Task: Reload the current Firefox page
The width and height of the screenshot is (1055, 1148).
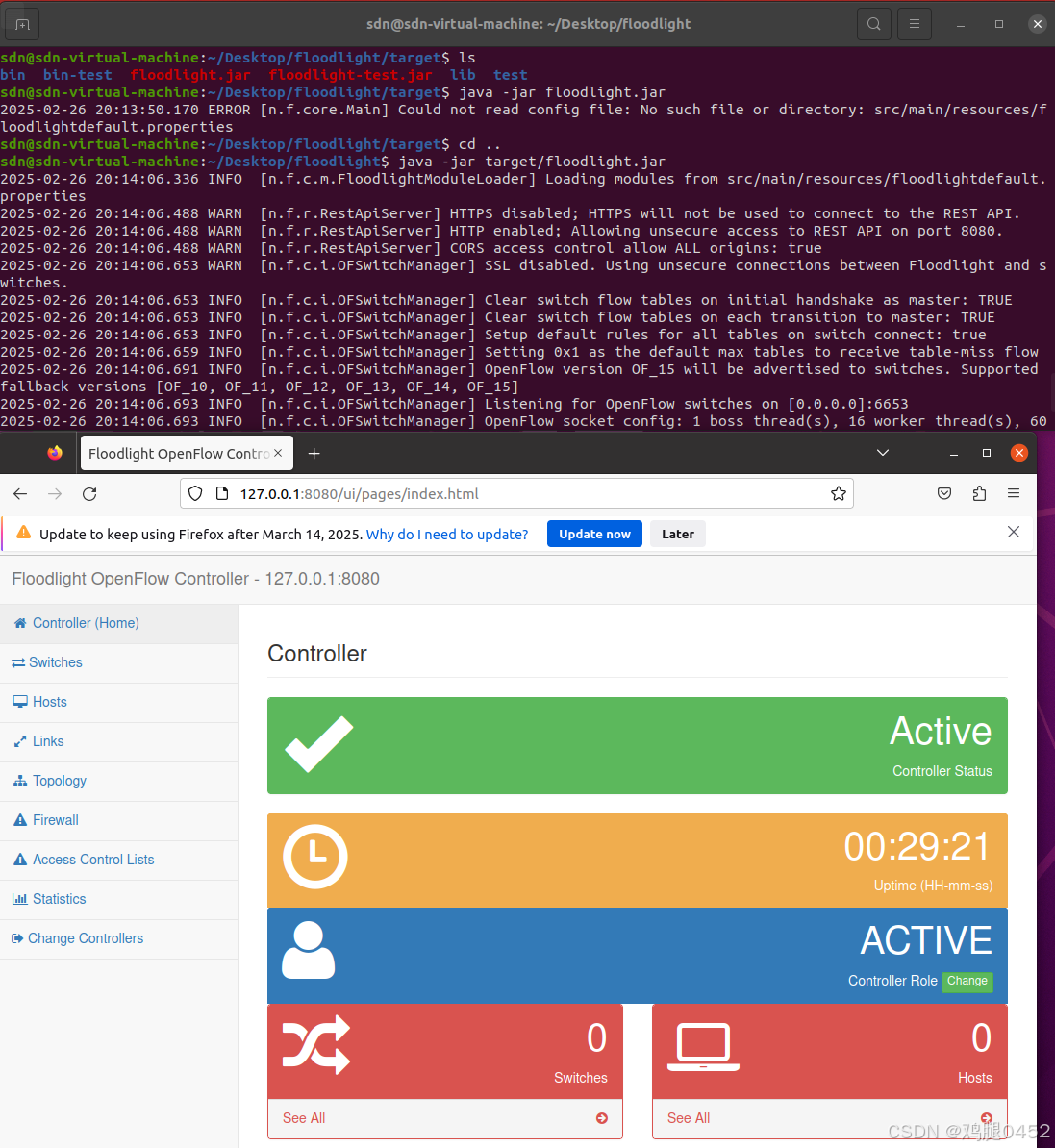Action: (x=89, y=494)
